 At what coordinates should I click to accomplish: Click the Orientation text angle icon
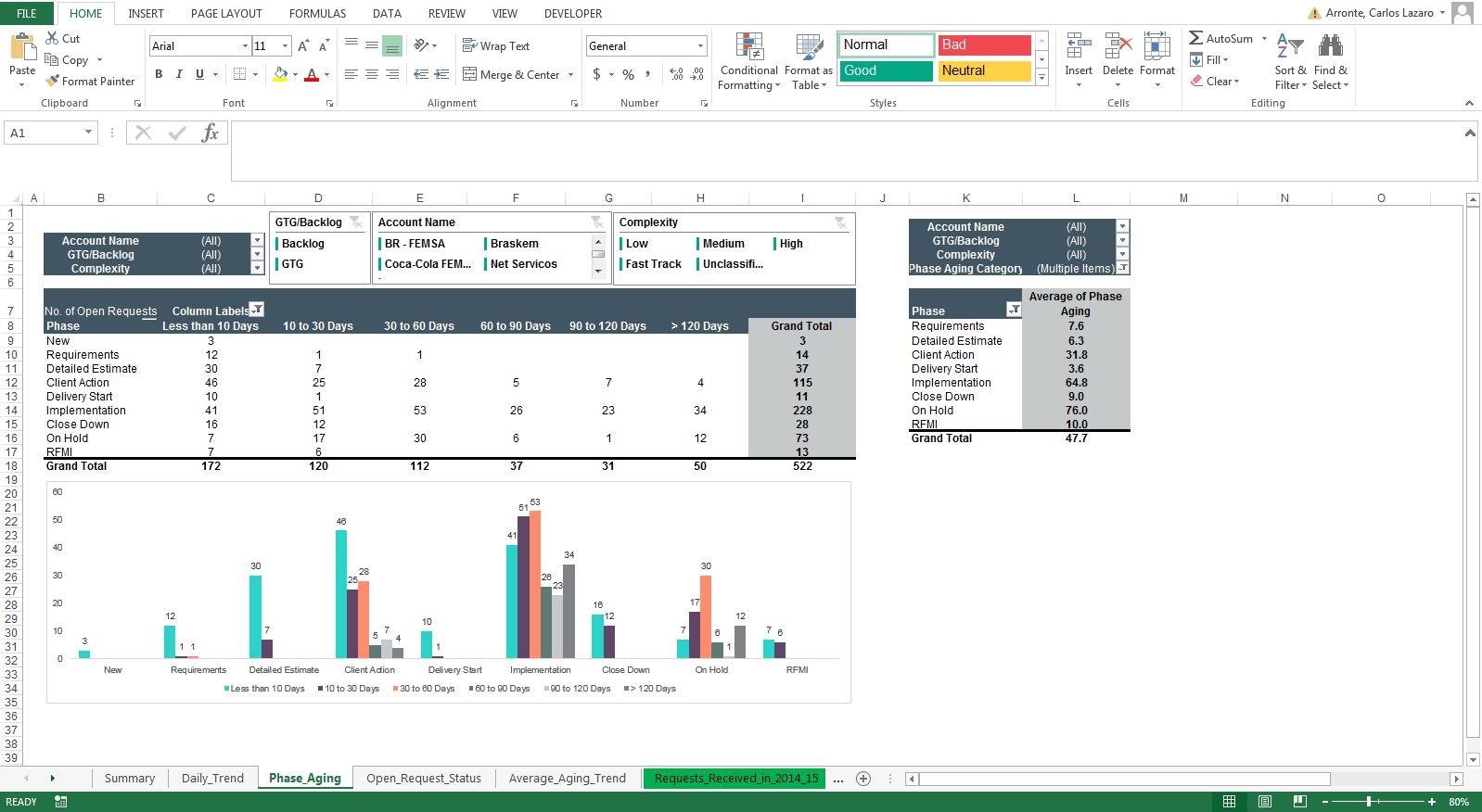(422, 45)
